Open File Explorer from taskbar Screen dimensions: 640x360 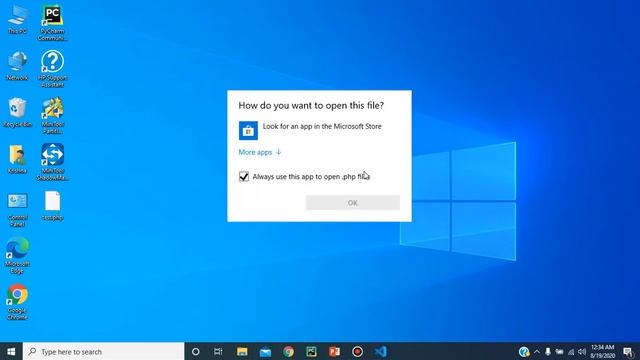(242, 351)
